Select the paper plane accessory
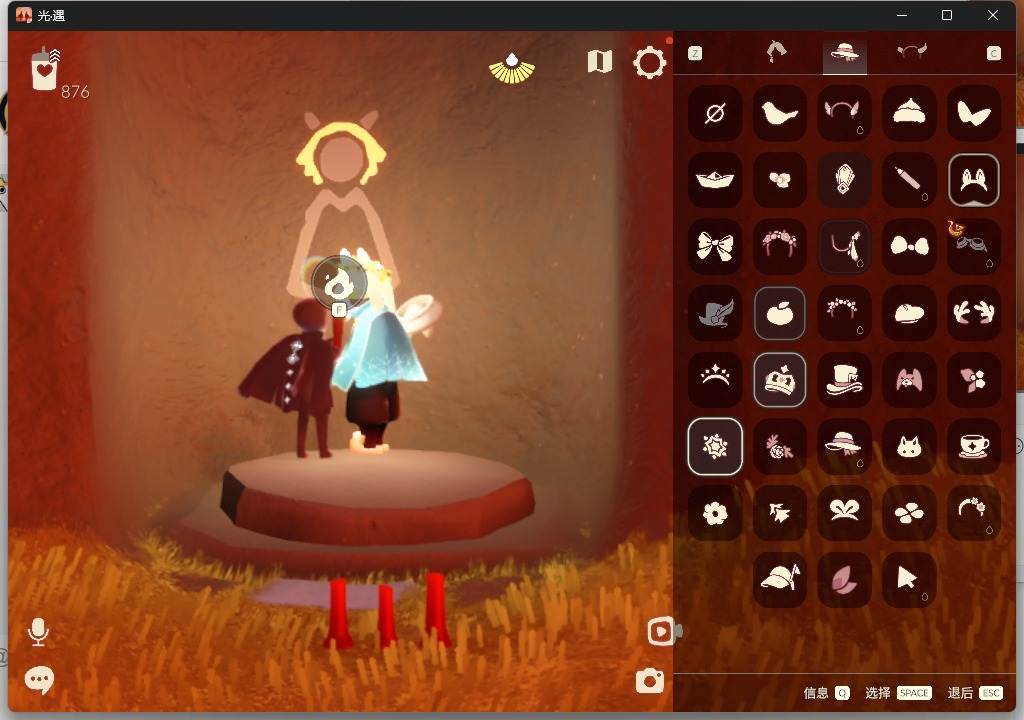The image size is (1024, 720). [x=780, y=514]
